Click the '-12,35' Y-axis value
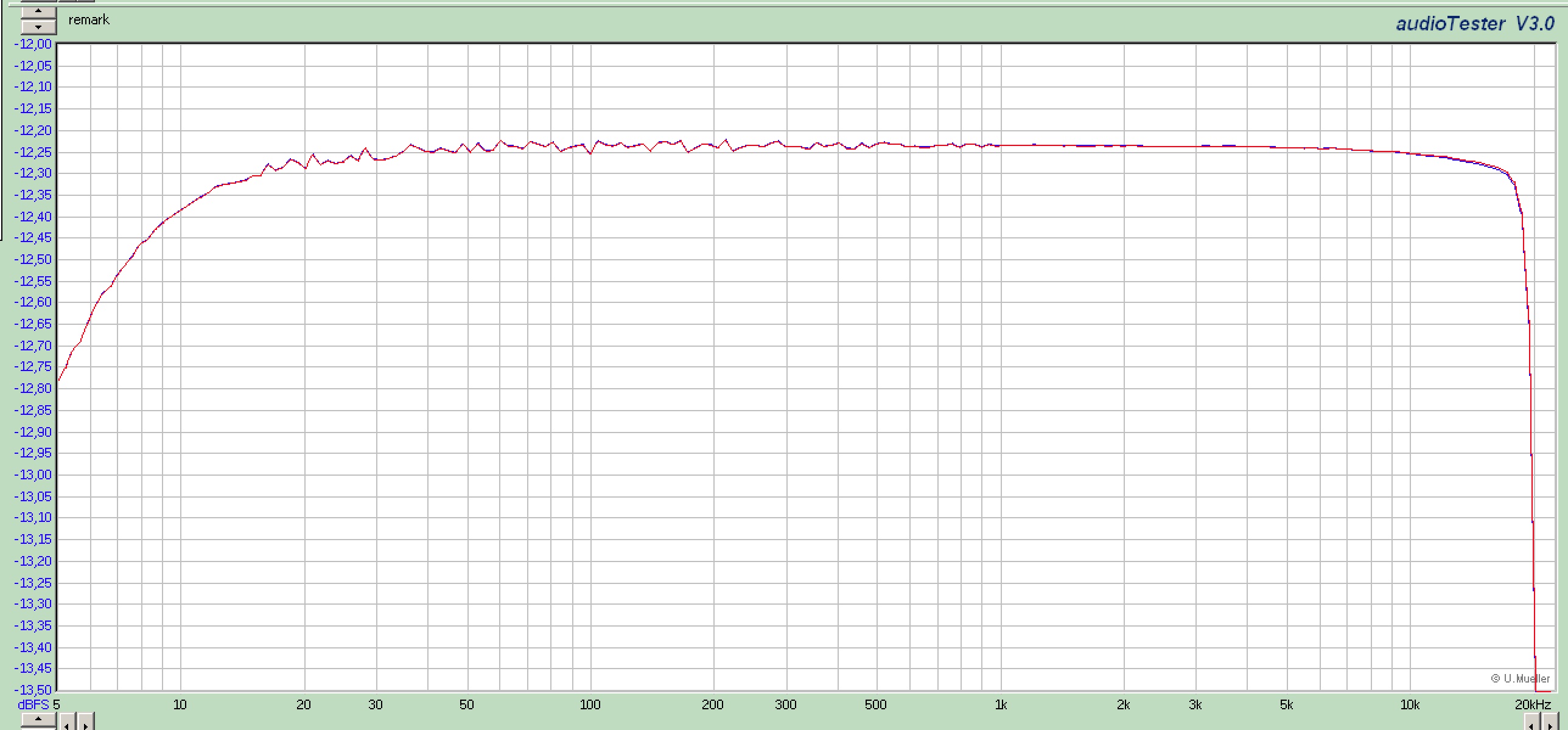This screenshot has height=730, width=1568. (x=33, y=195)
